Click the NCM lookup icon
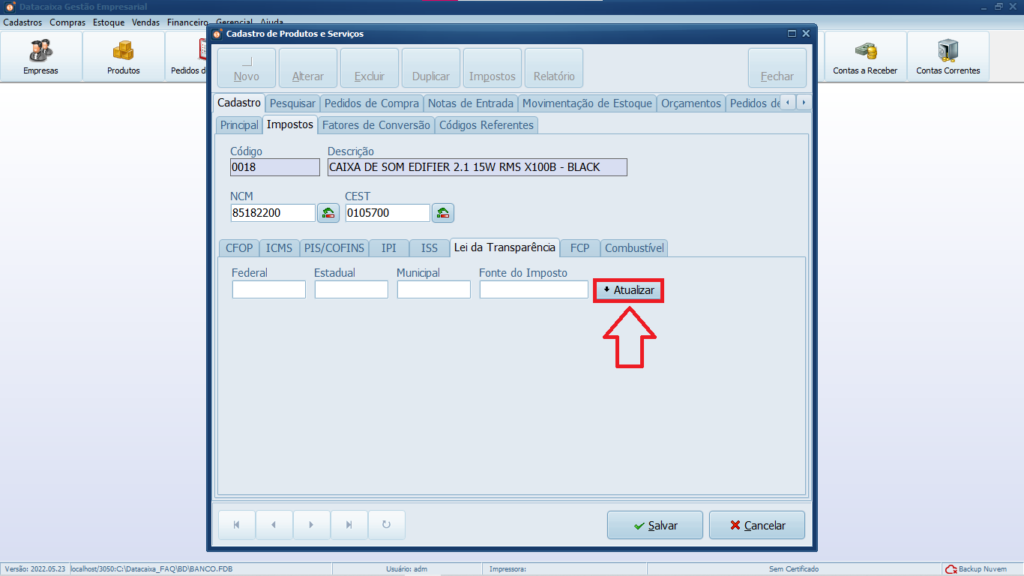 click(x=328, y=213)
